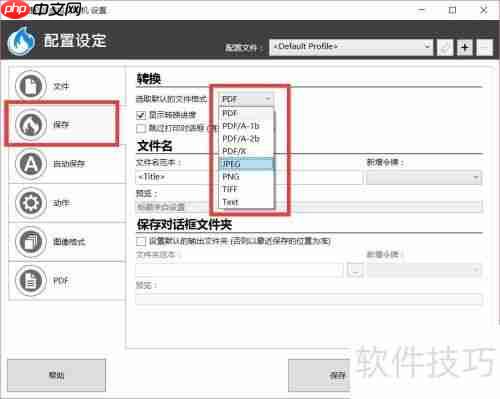Enable the default output folder checkbox
This screenshot has height=399, width=500.
click(141, 241)
